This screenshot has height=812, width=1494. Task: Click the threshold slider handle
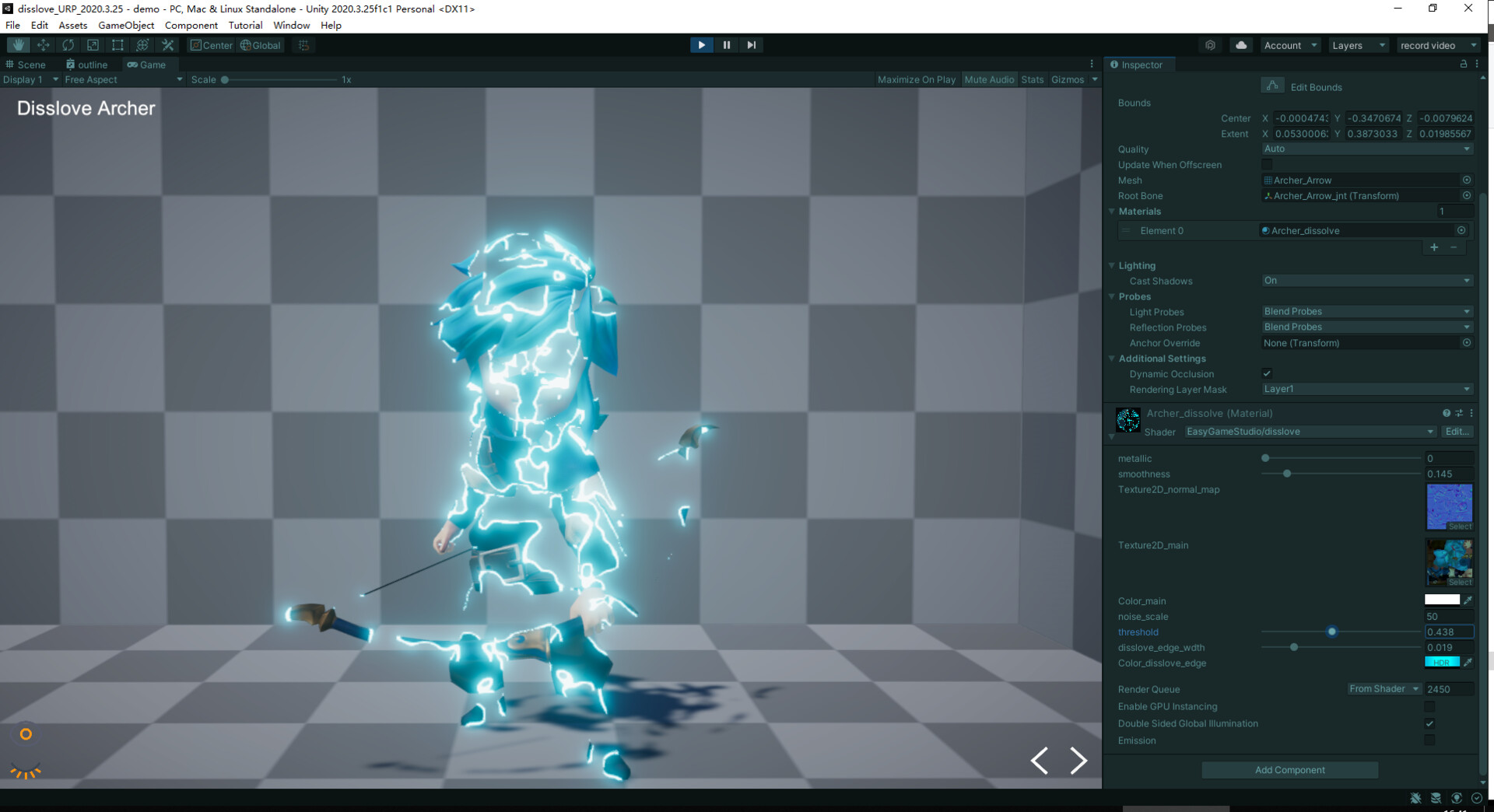pos(1332,632)
